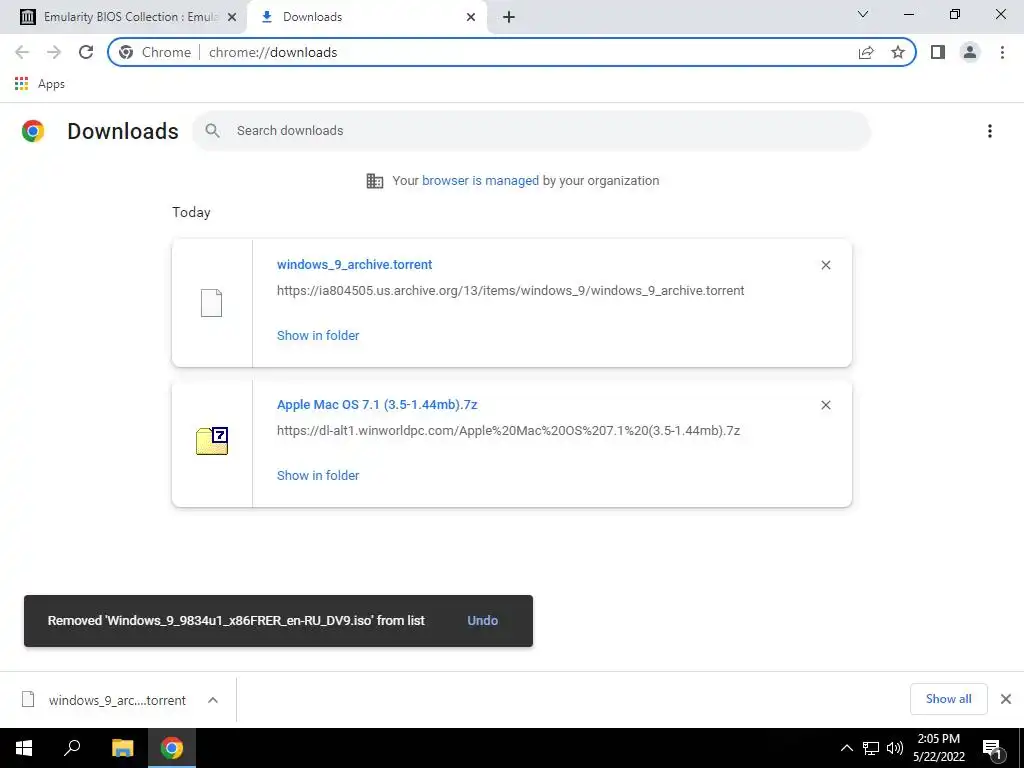This screenshot has width=1024, height=768.
Task: Remove Apple Mac OS 7.1 entry from list
Action: click(x=825, y=405)
